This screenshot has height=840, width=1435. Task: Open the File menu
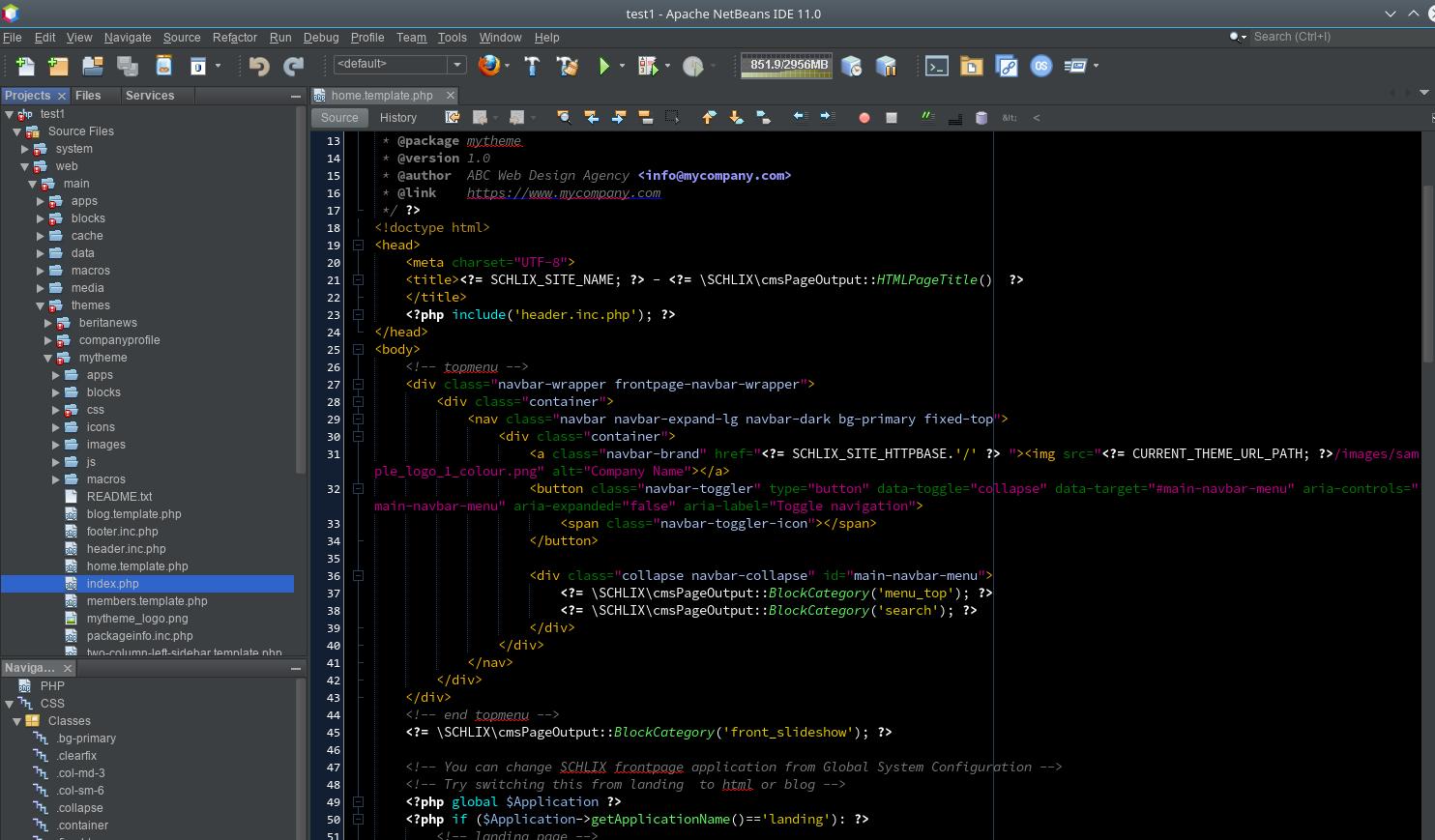(13, 37)
